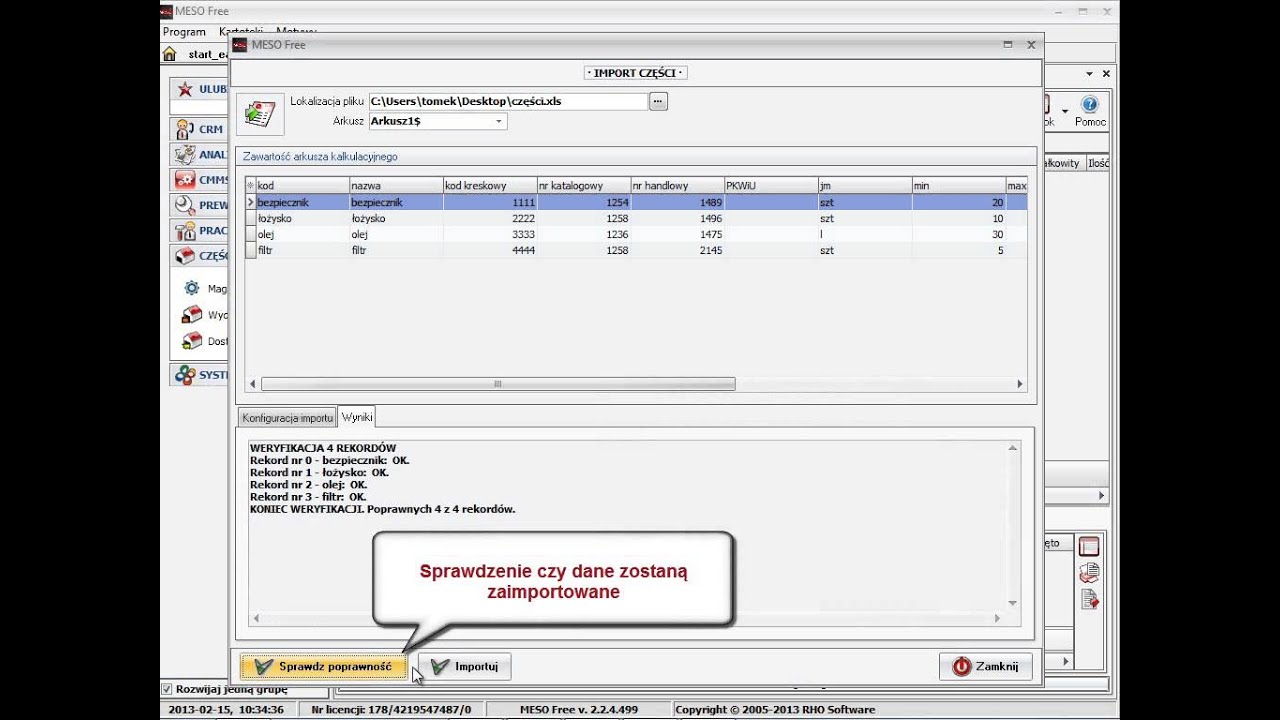The width and height of the screenshot is (1280, 720).
Task: Click the spreadsheet grid horizontal scrollbar thumb
Action: coord(497,384)
